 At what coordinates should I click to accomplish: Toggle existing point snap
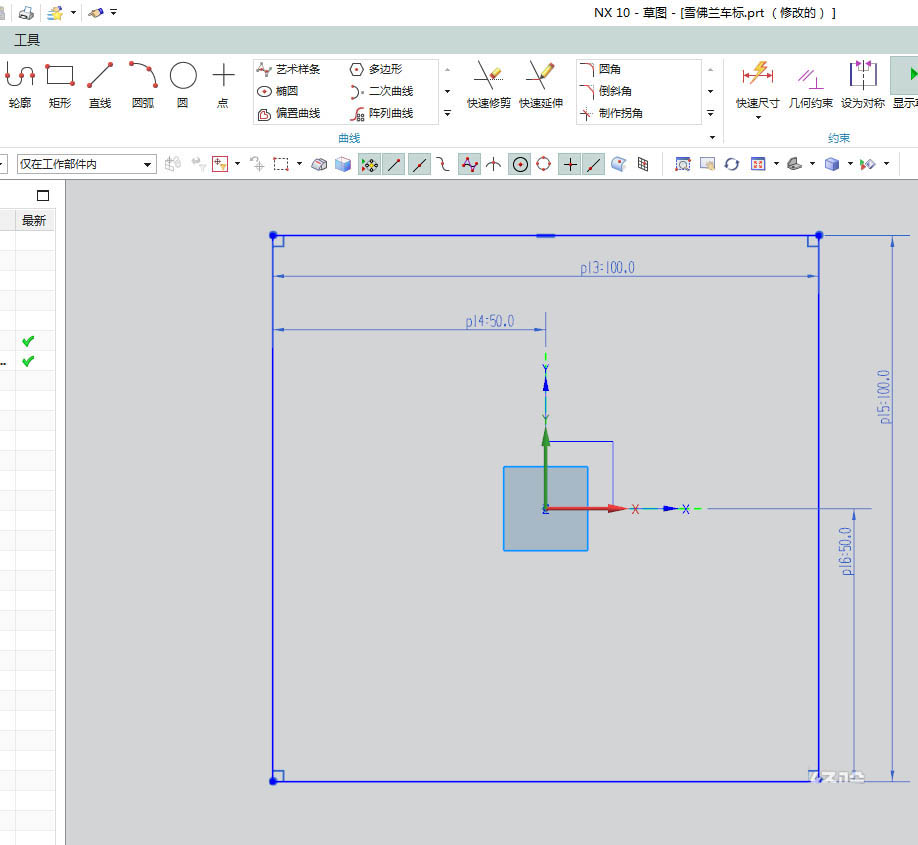570,165
